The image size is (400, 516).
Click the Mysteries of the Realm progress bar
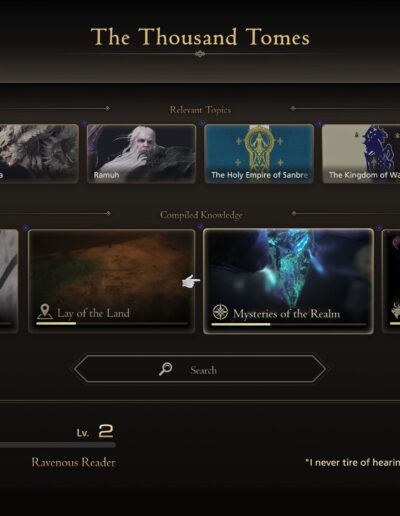(x=289, y=324)
